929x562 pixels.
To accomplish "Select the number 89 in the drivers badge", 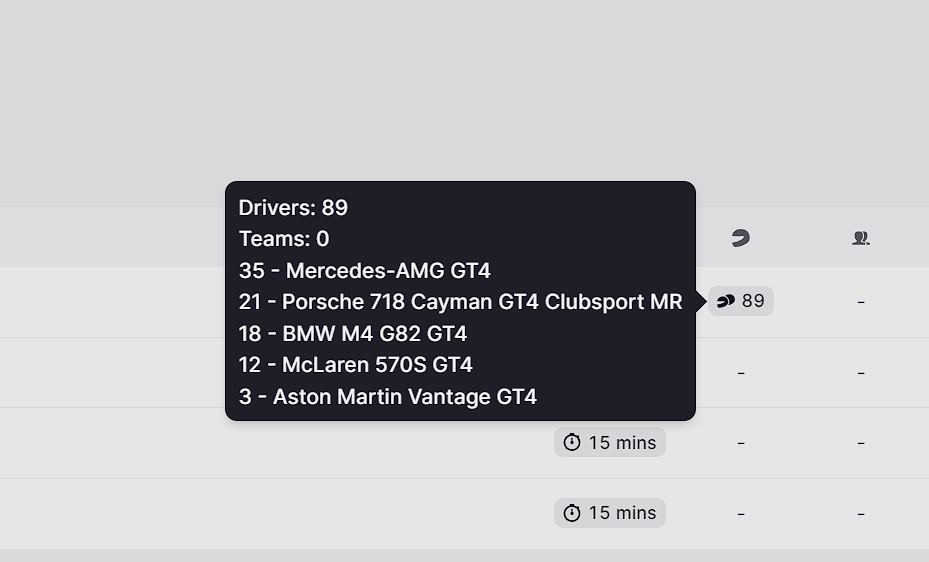I will (x=753, y=301).
